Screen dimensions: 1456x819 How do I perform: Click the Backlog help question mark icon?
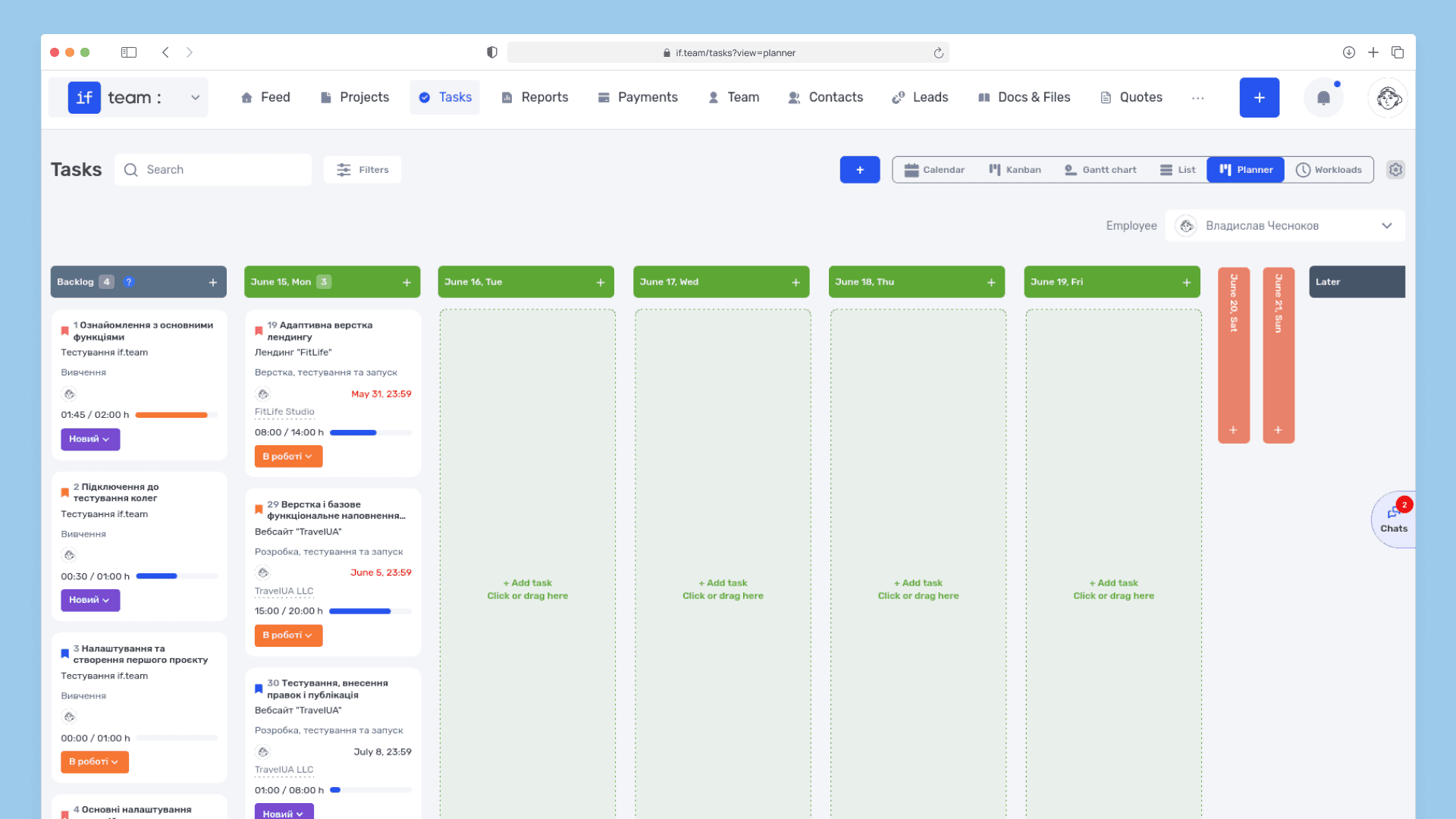tap(129, 282)
